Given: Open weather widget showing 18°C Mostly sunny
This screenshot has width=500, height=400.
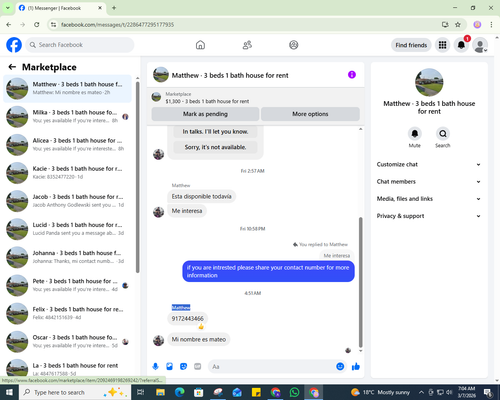Looking at the screenshot, I should [380, 392].
